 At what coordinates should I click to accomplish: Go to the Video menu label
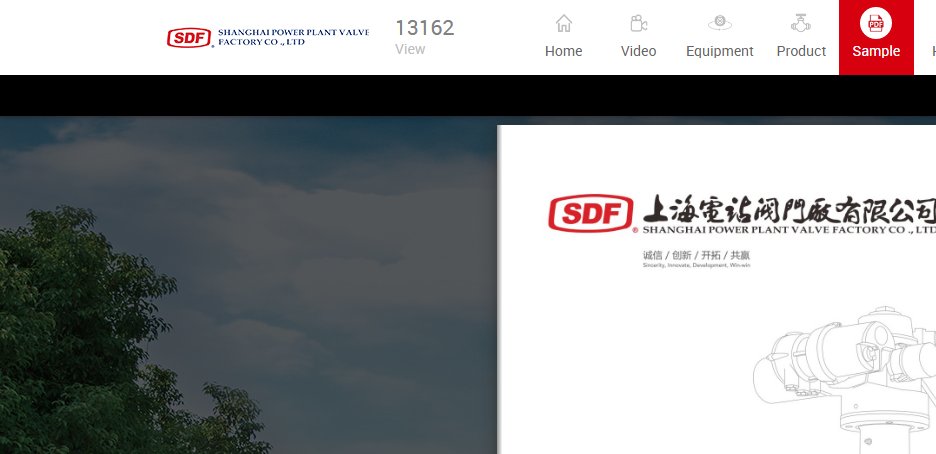639,51
